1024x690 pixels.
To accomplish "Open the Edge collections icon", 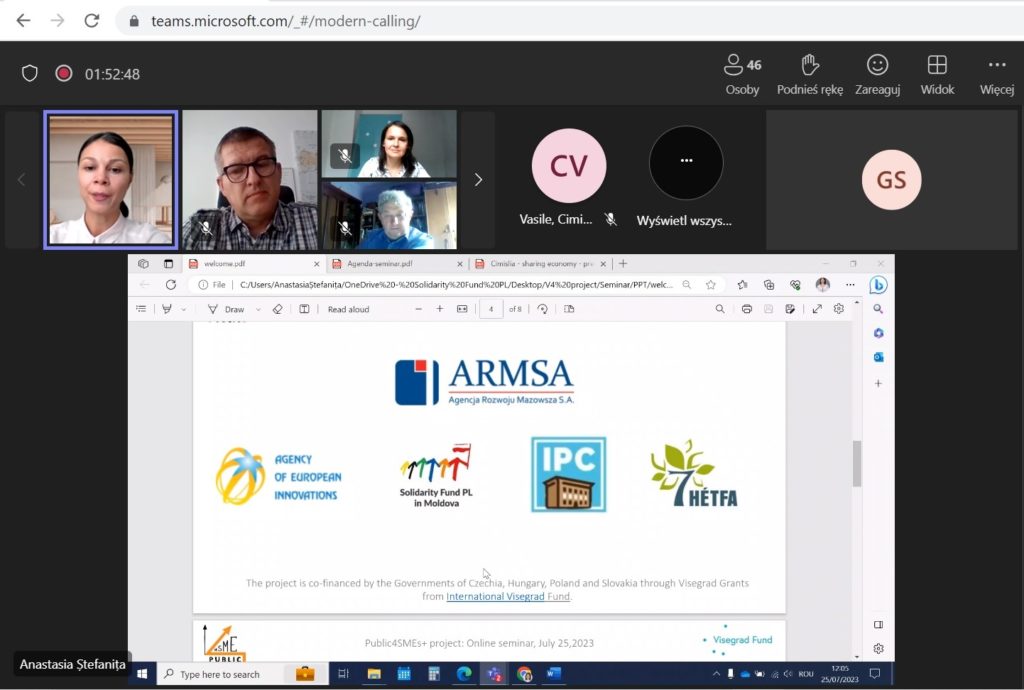I will coord(769,285).
